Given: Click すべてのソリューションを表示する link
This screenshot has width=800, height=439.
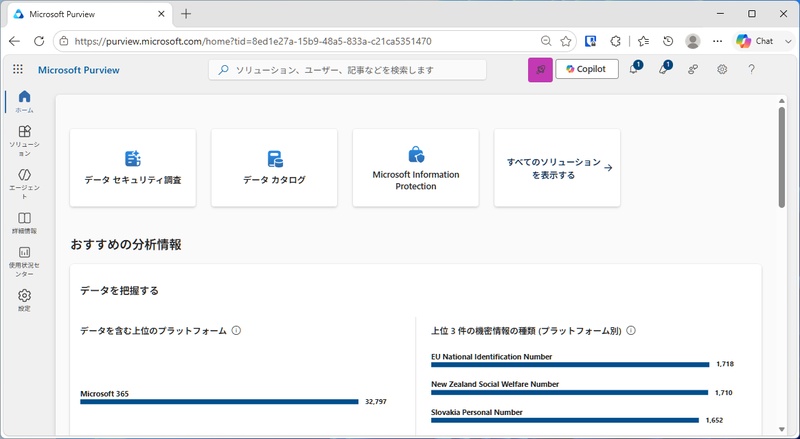Looking at the screenshot, I should [557, 167].
